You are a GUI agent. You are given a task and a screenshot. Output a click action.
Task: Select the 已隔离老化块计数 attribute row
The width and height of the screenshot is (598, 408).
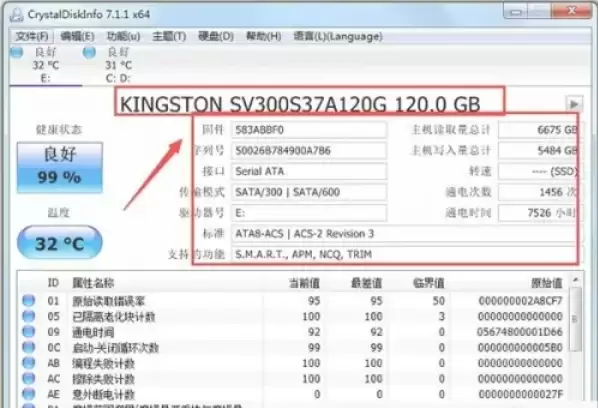click(x=293, y=316)
